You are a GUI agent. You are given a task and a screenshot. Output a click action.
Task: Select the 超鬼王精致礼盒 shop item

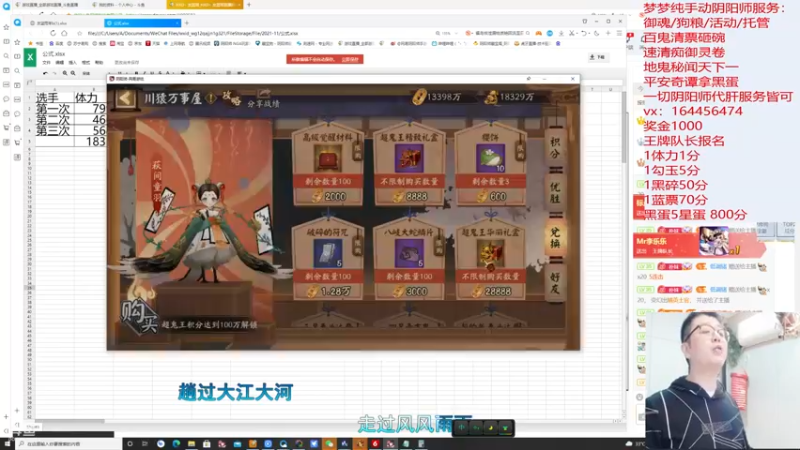pyautogui.click(x=409, y=164)
